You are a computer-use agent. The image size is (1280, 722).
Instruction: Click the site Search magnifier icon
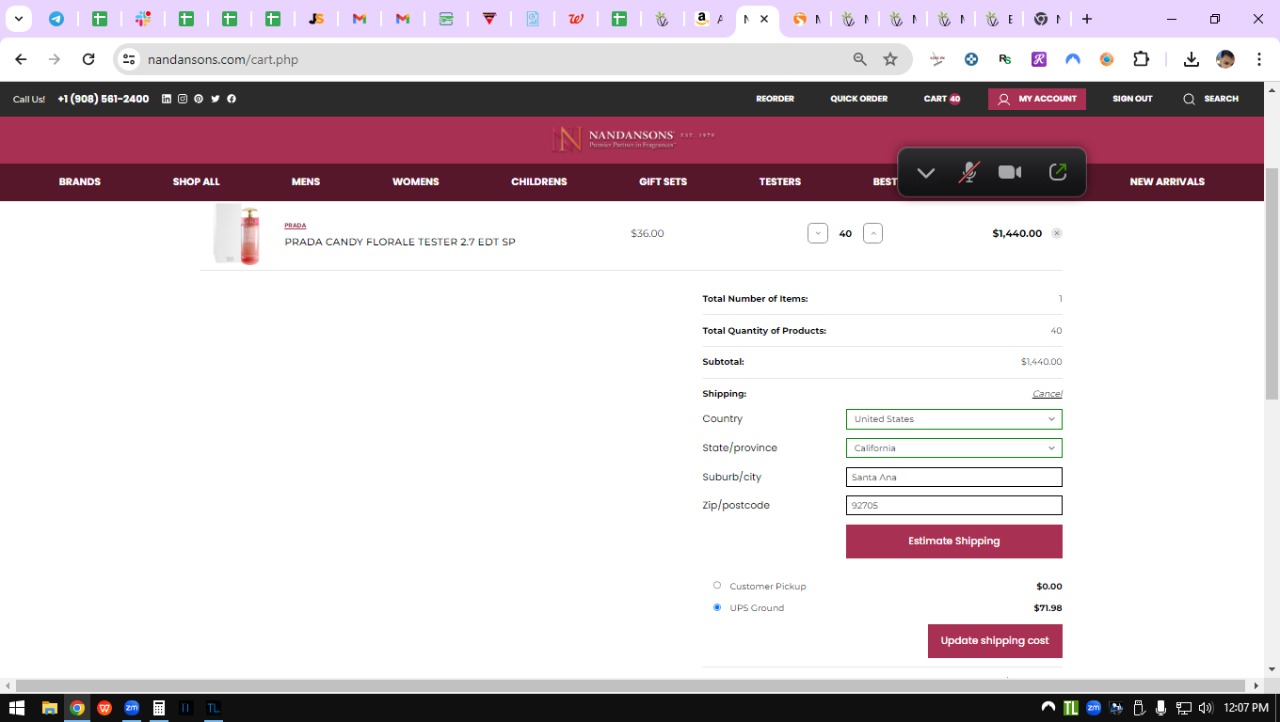[1189, 99]
